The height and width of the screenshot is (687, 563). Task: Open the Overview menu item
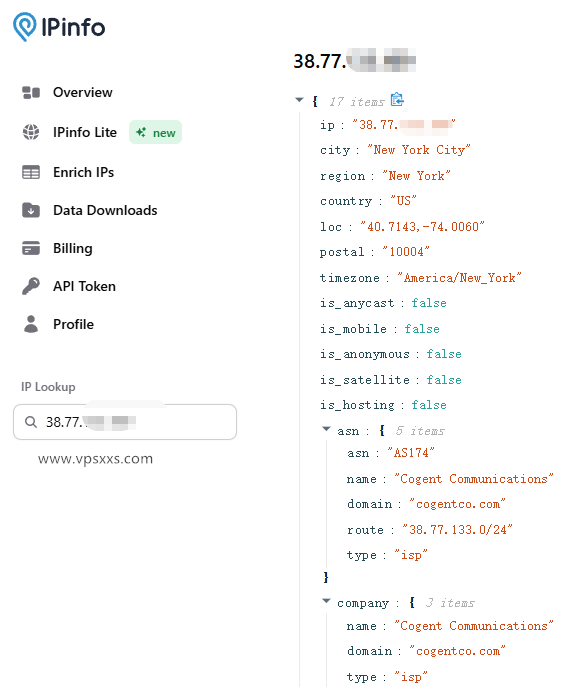tap(83, 92)
